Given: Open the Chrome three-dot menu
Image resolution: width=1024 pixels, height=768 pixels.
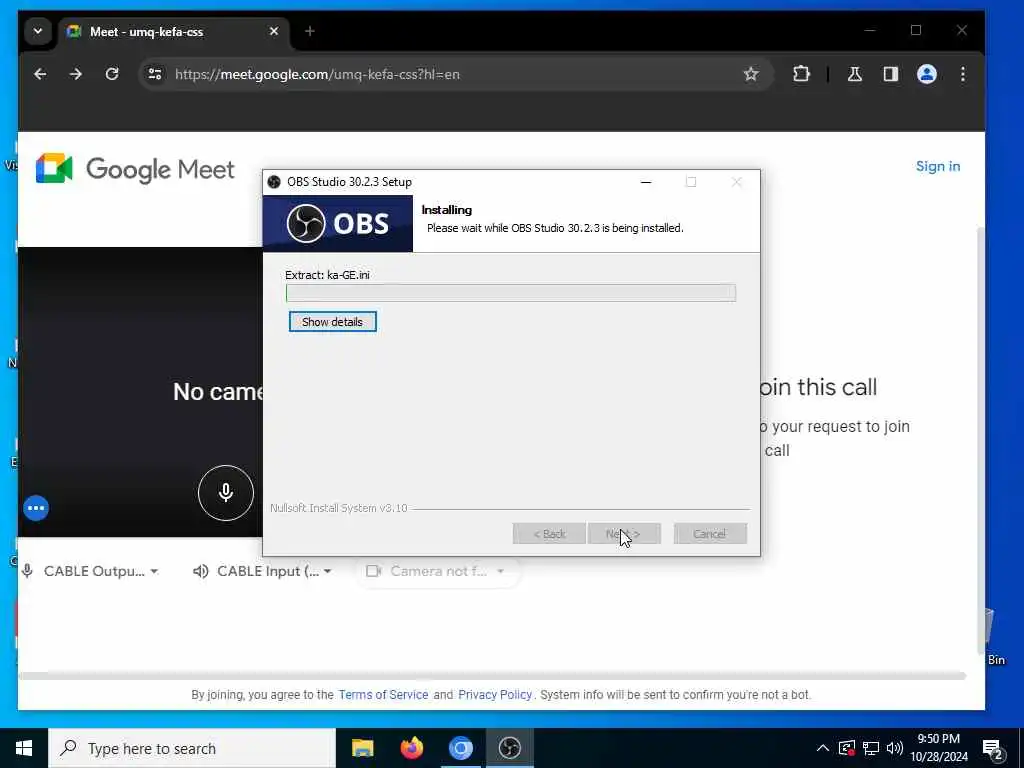Looking at the screenshot, I should click(x=963, y=74).
